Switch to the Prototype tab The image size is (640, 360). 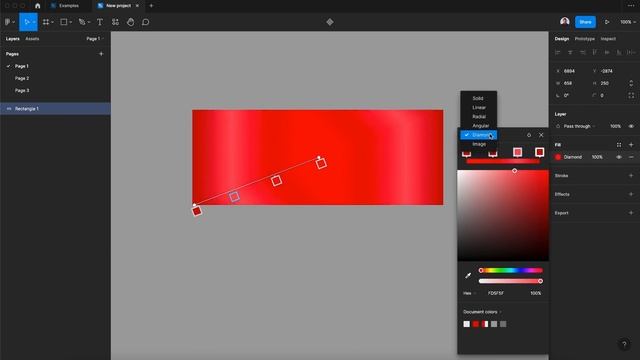584,39
